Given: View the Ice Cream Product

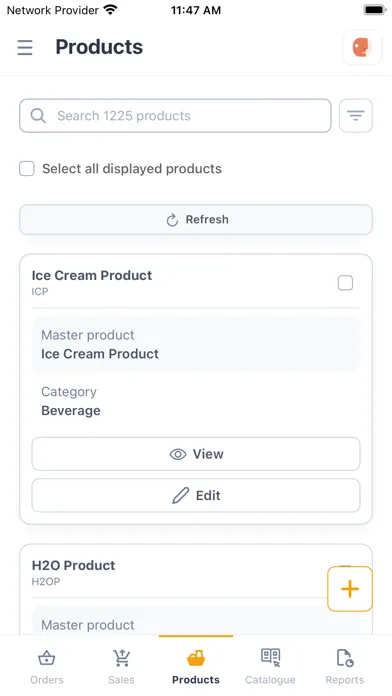Looking at the screenshot, I should click(x=196, y=454).
